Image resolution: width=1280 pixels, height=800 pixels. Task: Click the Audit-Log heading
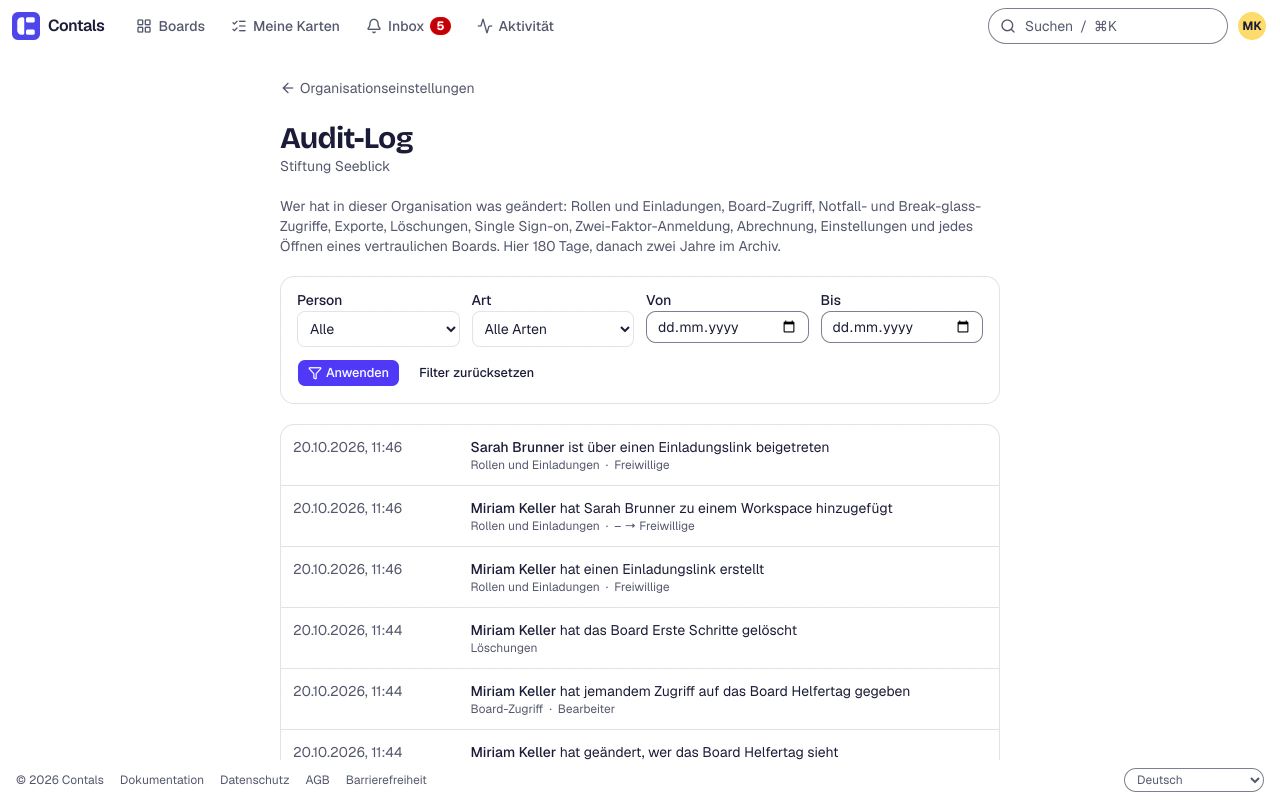(x=346, y=138)
